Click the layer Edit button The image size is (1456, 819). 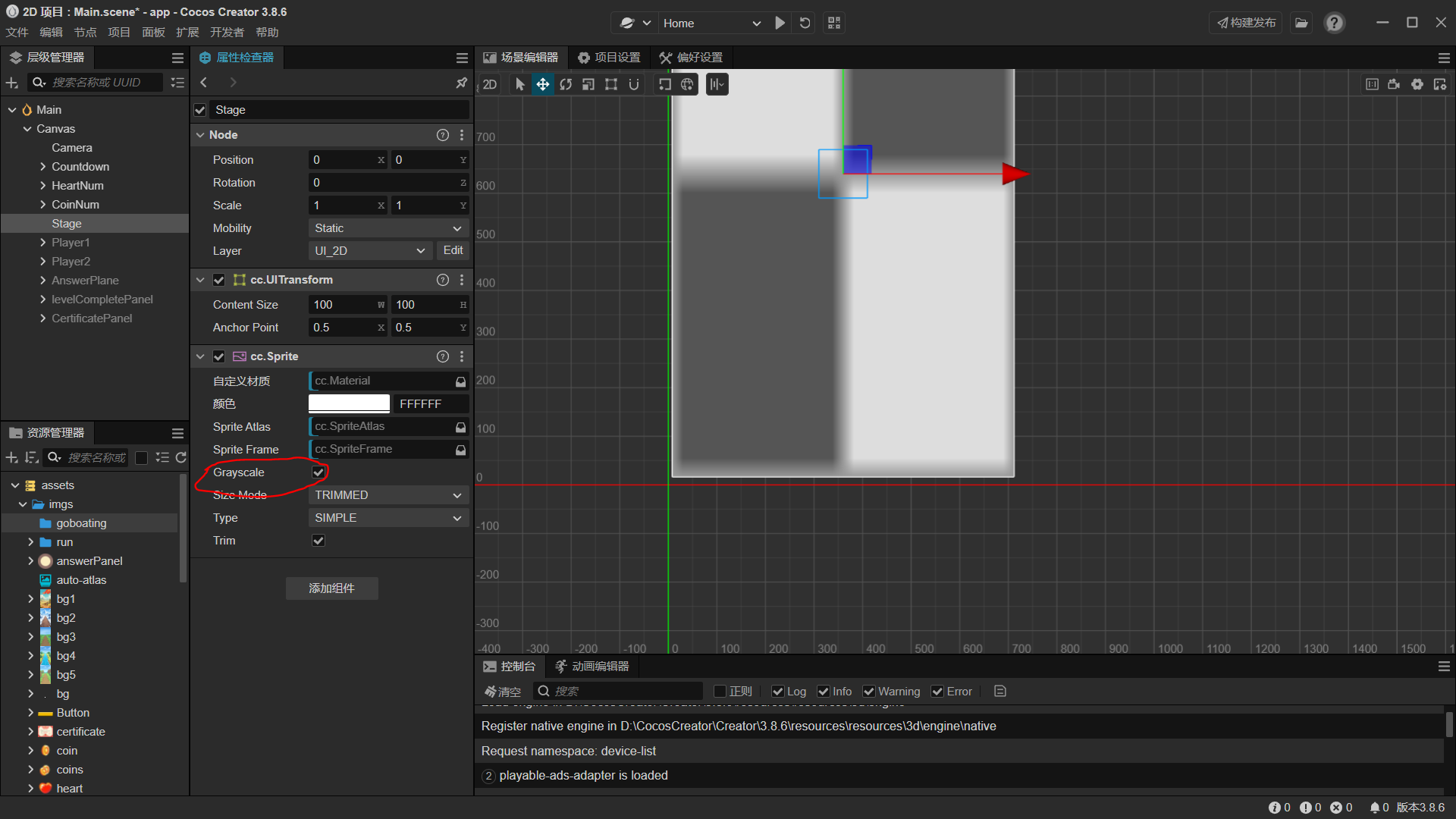[x=453, y=250]
